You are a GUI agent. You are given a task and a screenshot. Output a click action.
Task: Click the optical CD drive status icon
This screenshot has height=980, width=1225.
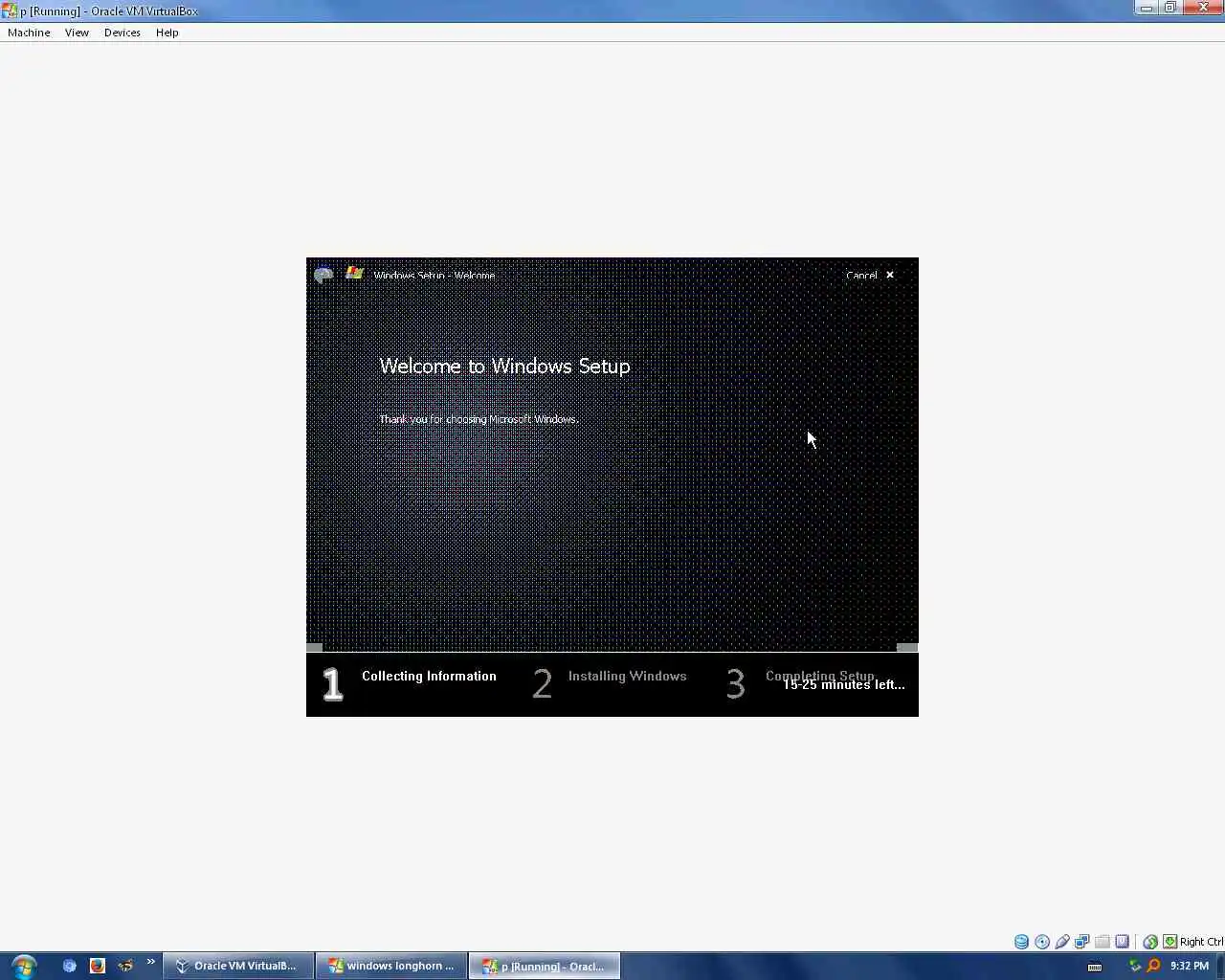tap(1042, 942)
